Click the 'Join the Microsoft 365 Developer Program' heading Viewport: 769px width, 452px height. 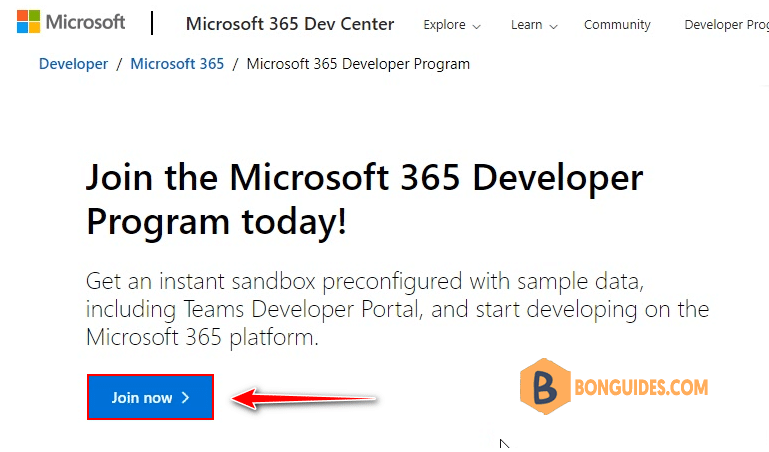point(364,199)
